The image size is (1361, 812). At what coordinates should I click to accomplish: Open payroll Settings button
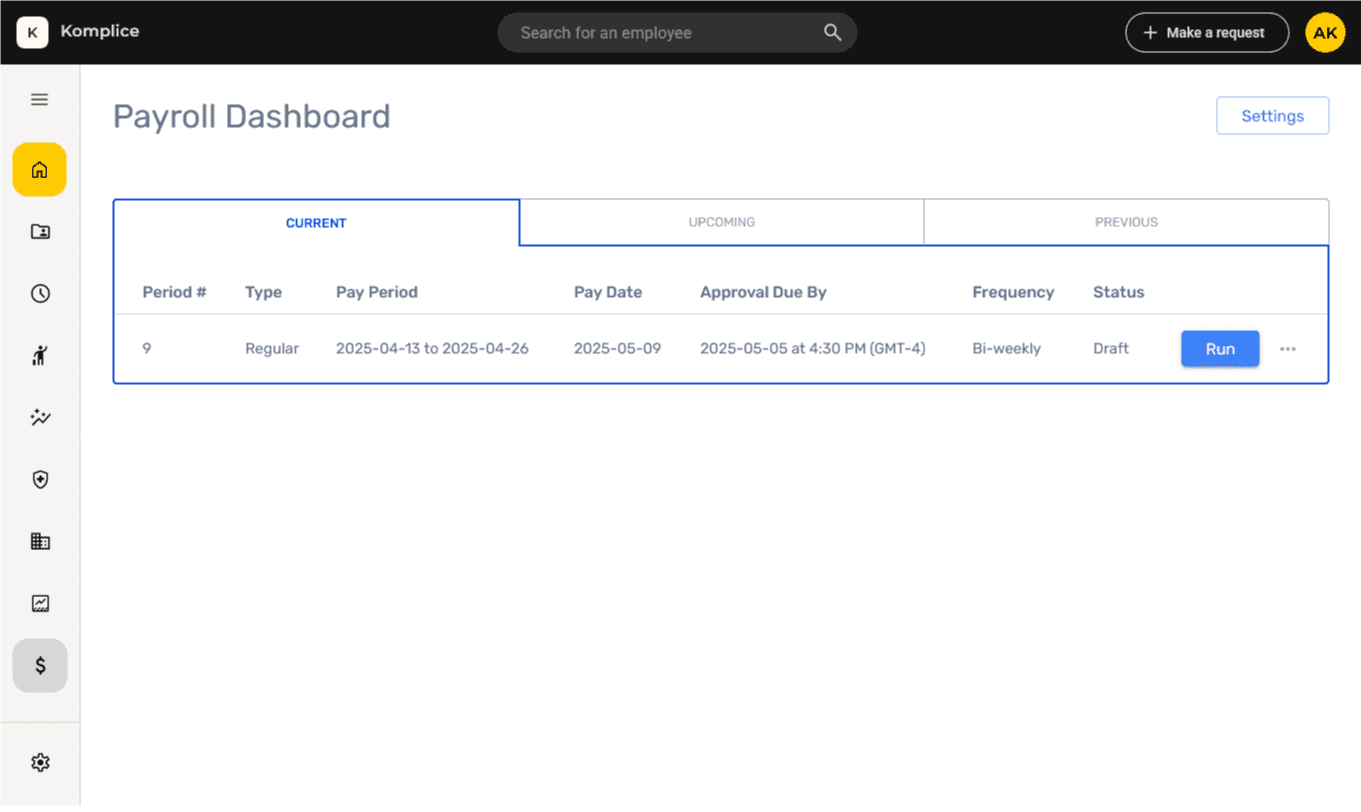[x=1272, y=116]
